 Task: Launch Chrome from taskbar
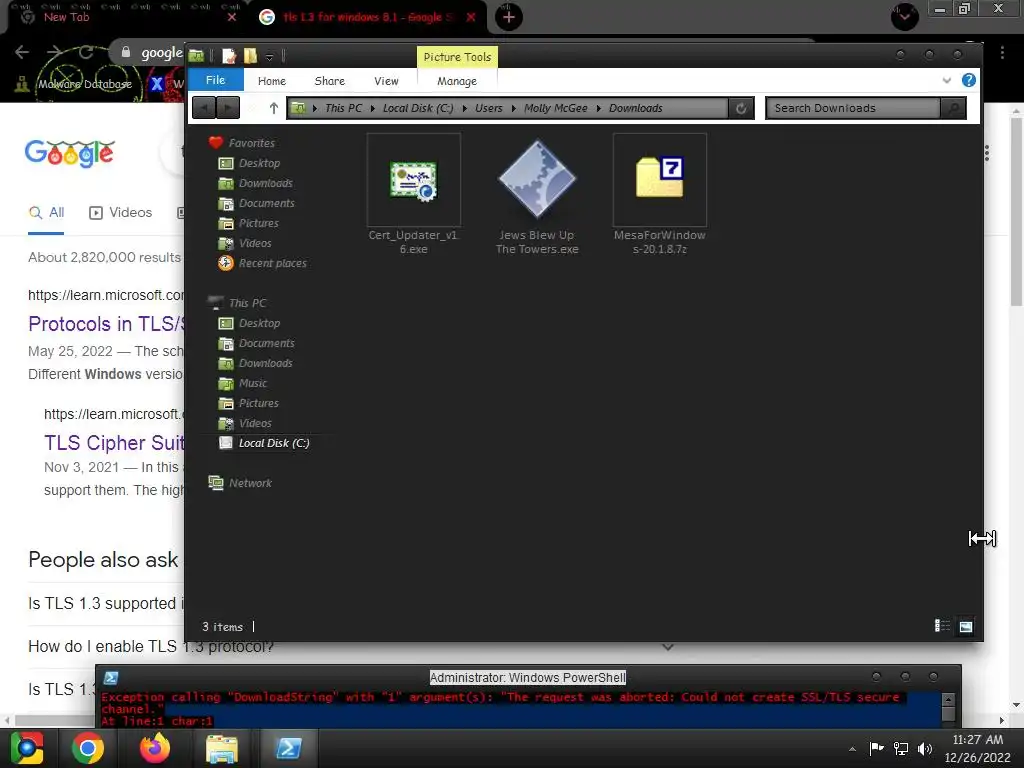(88, 748)
